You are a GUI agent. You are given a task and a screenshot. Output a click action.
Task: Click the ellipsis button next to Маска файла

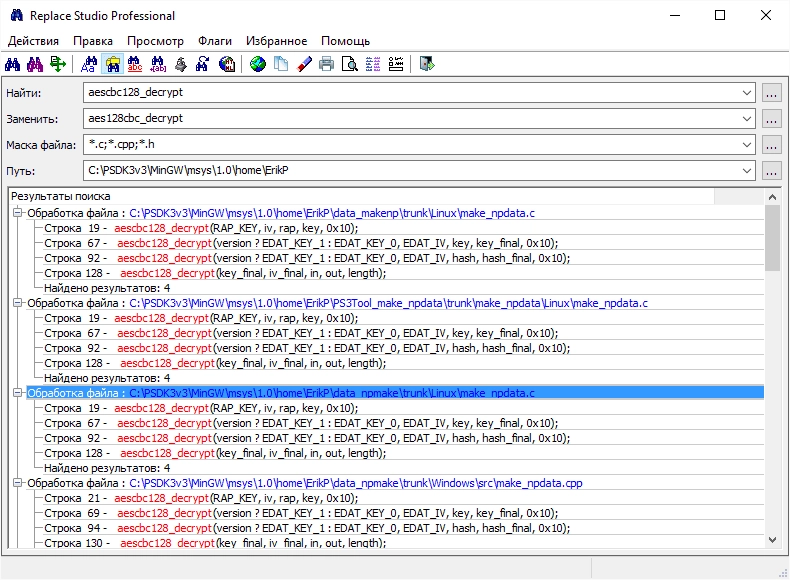point(771,145)
